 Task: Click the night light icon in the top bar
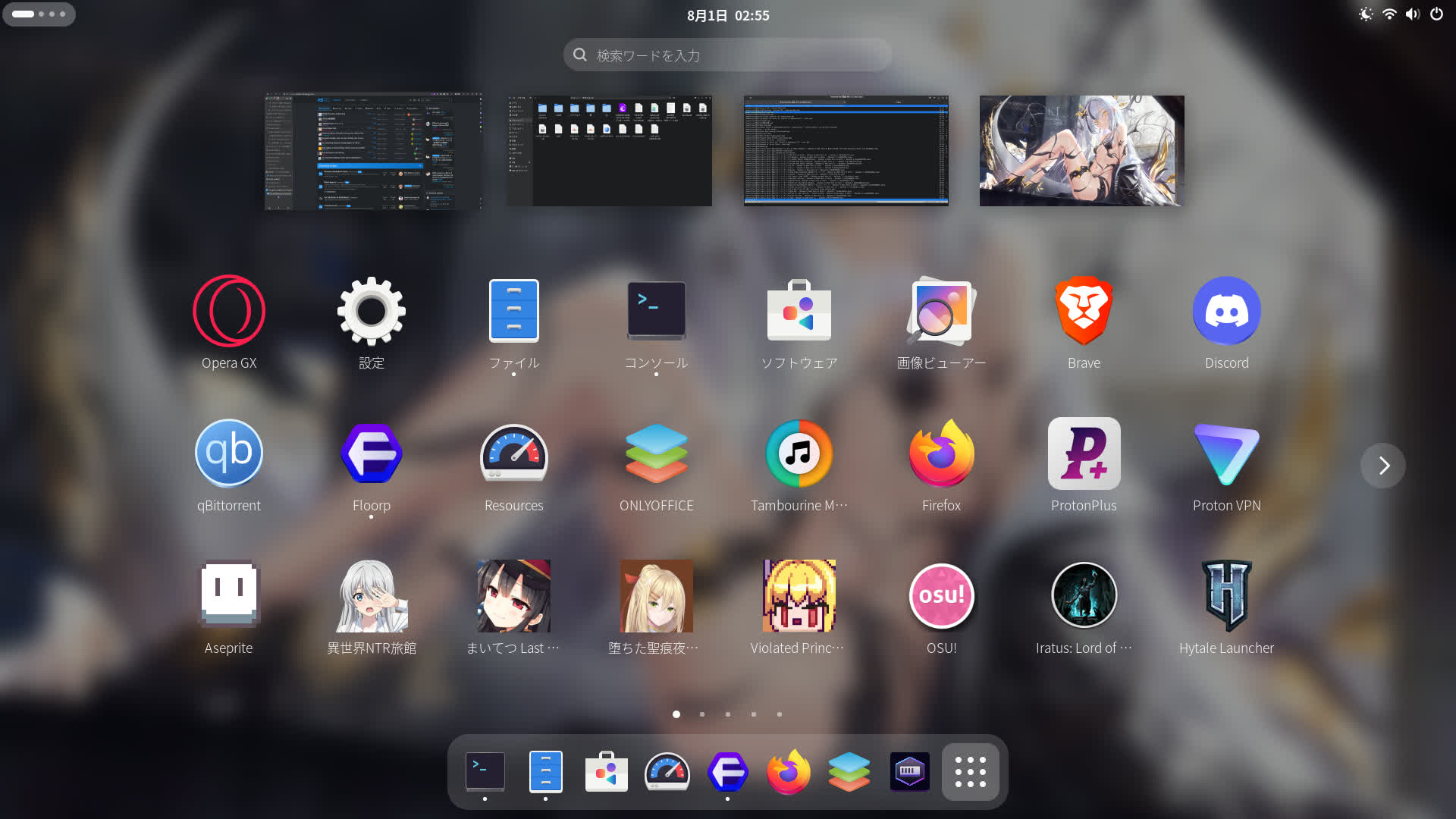coord(1366,14)
